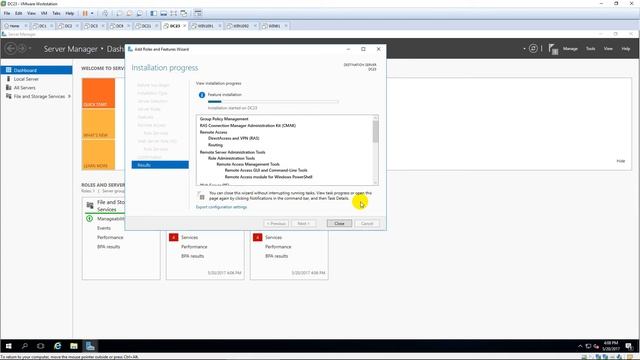The width and height of the screenshot is (640, 360).
Task: Show the VMware console view
Action: point(198,13)
